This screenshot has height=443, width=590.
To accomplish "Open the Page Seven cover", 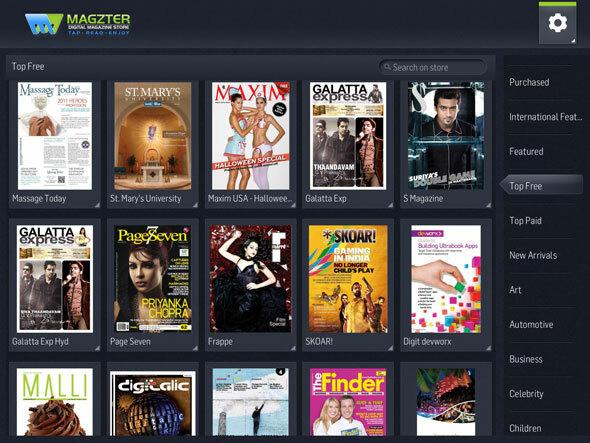I will (152, 279).
